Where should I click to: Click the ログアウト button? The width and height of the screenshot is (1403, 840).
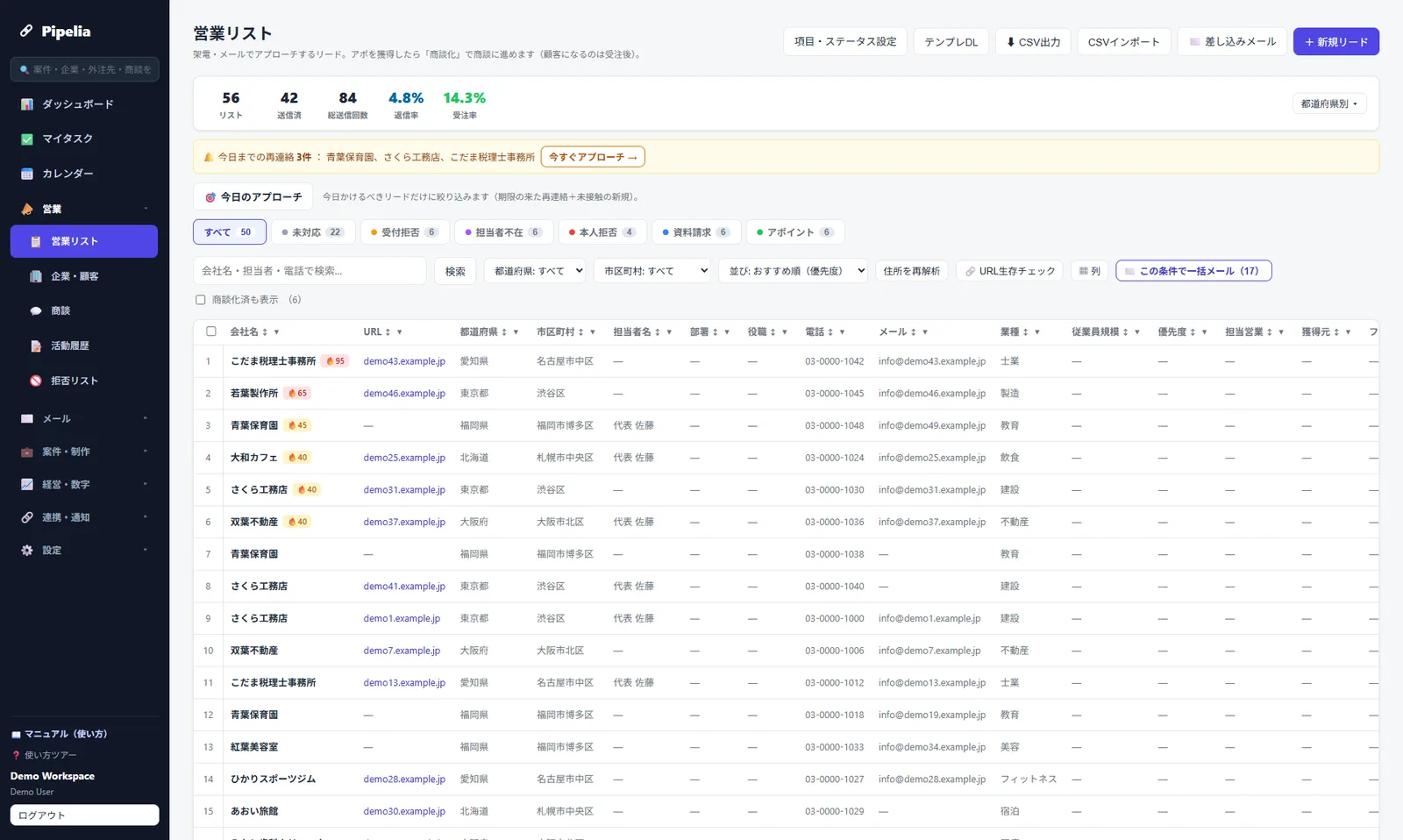pos(84,815)
